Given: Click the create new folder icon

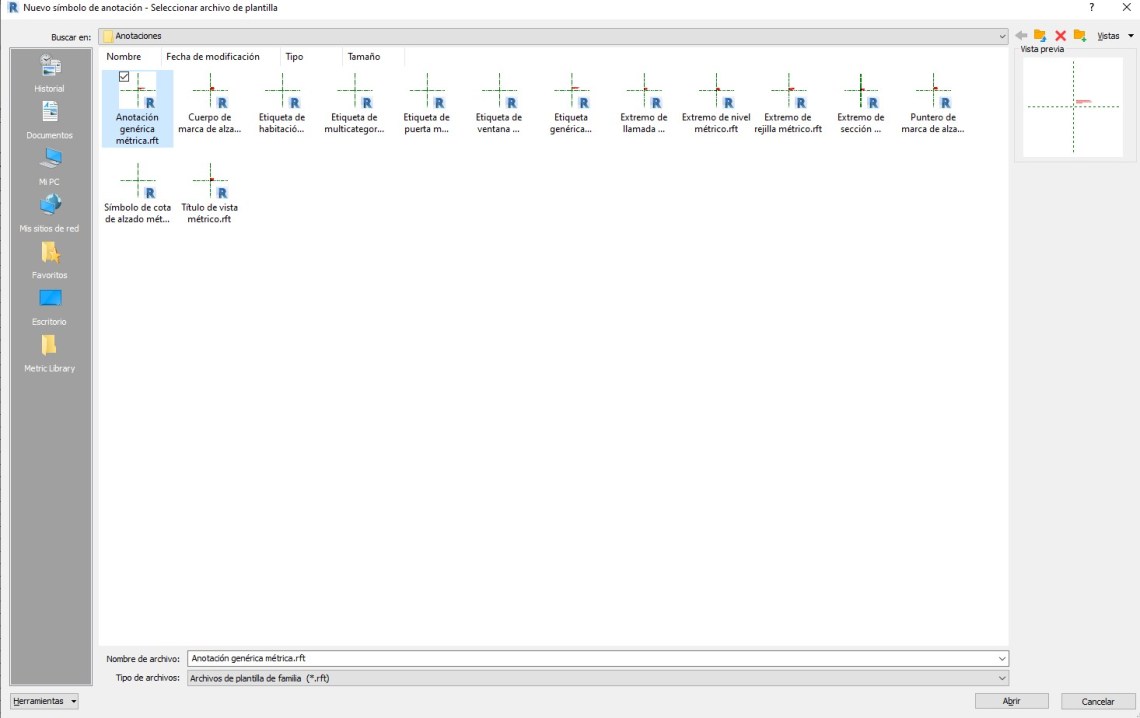Looking at the screenshot, I should [1080, 36].
